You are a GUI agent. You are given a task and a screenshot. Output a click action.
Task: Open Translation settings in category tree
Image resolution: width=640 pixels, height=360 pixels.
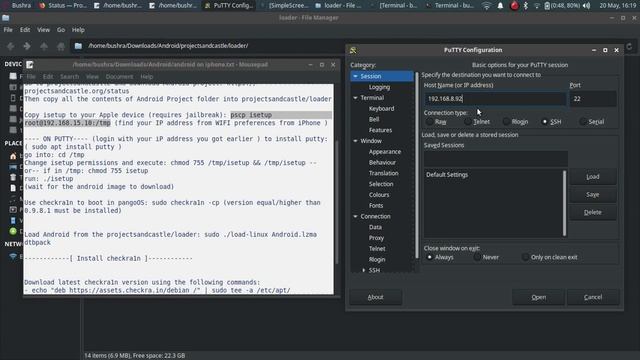tap(383, 173)
